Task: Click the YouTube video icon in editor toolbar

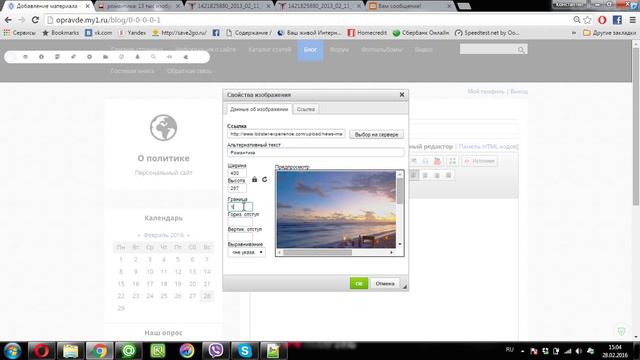Action: point(437,161)
